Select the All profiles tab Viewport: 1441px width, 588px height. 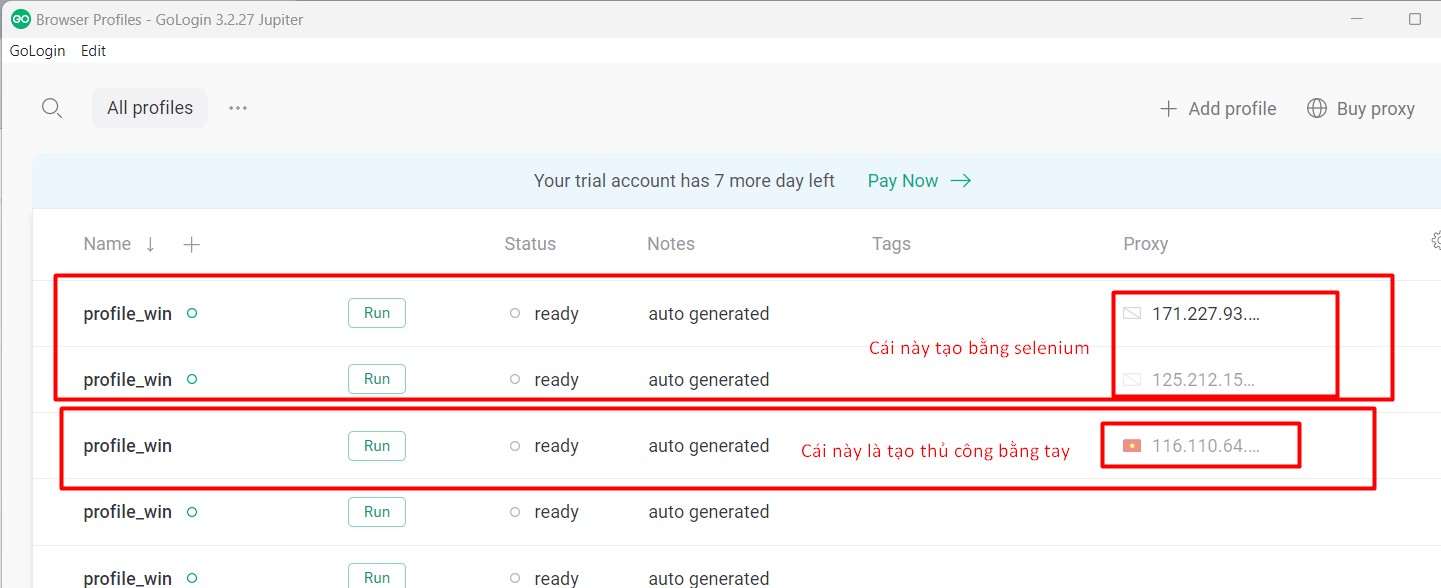pos(150,108)
